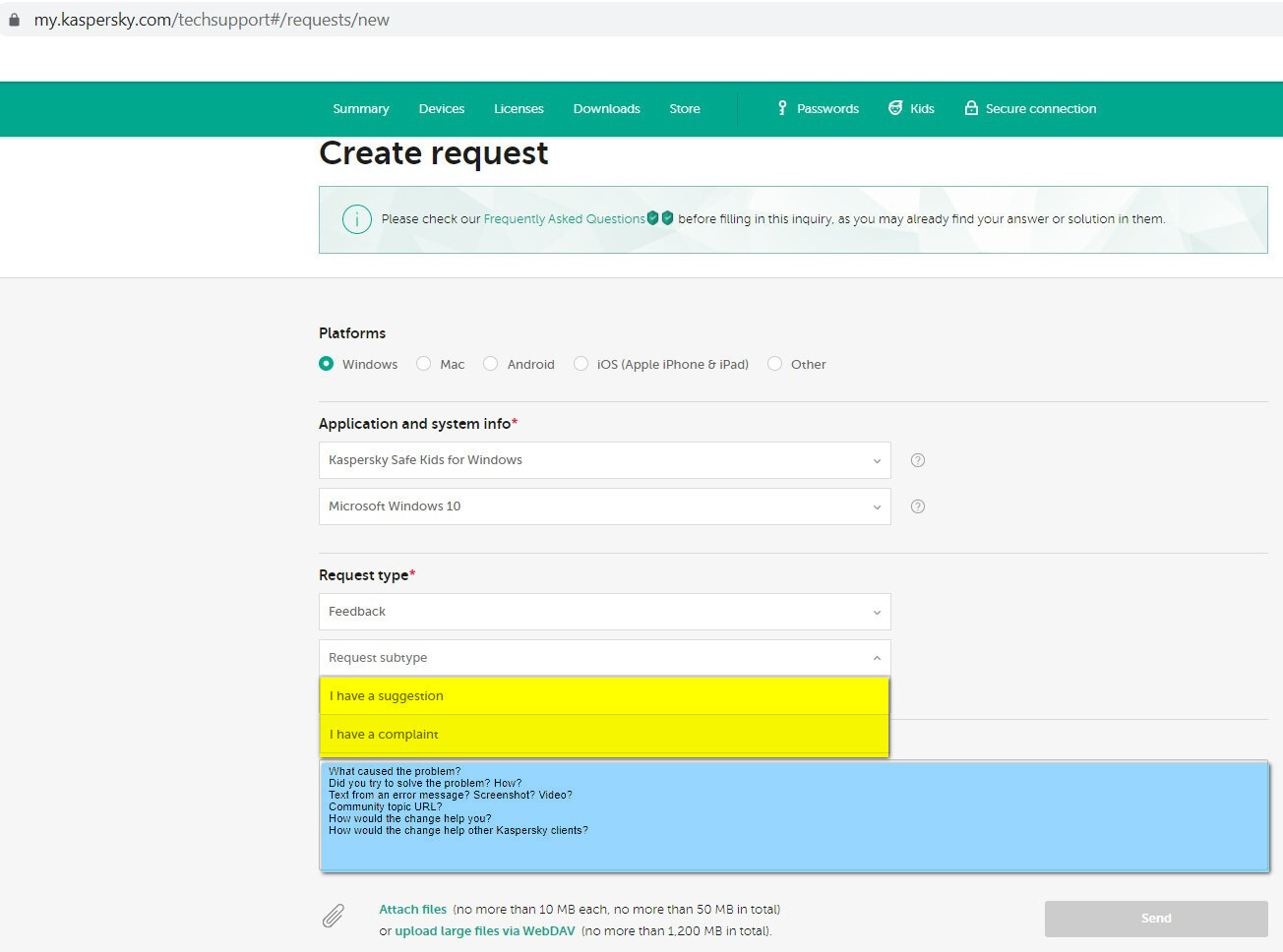Click the 'Platforms' section label
Screen dimensions: 1283x952
352,333
